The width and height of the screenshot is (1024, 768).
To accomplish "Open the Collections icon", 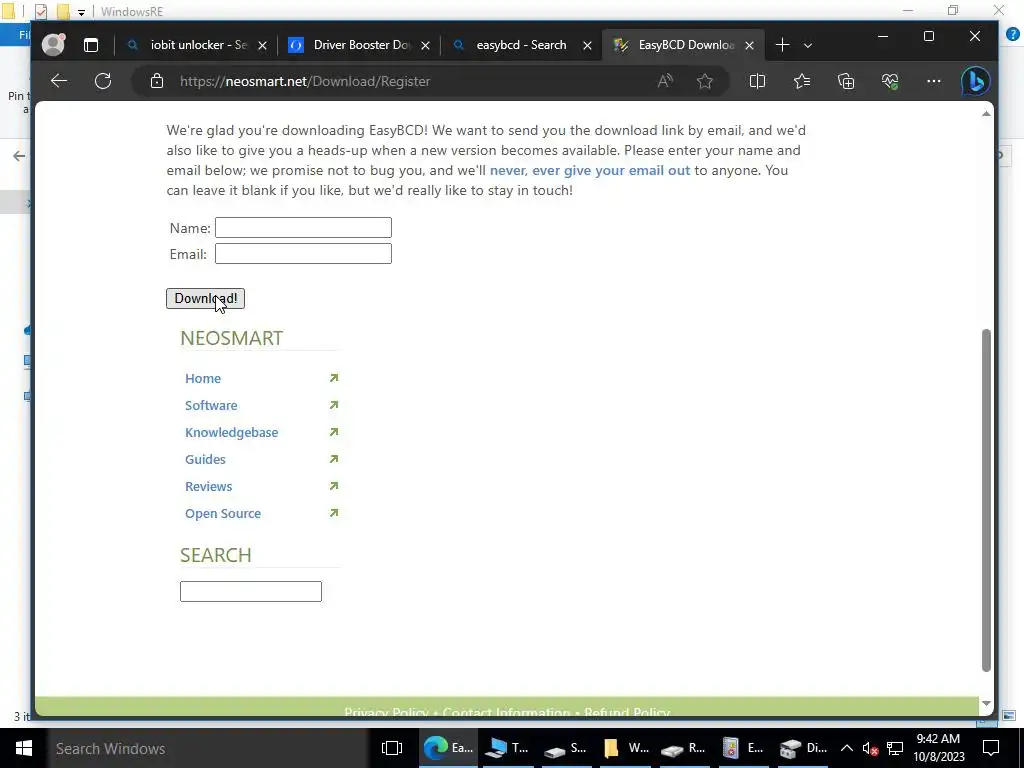I will (846, 81).
